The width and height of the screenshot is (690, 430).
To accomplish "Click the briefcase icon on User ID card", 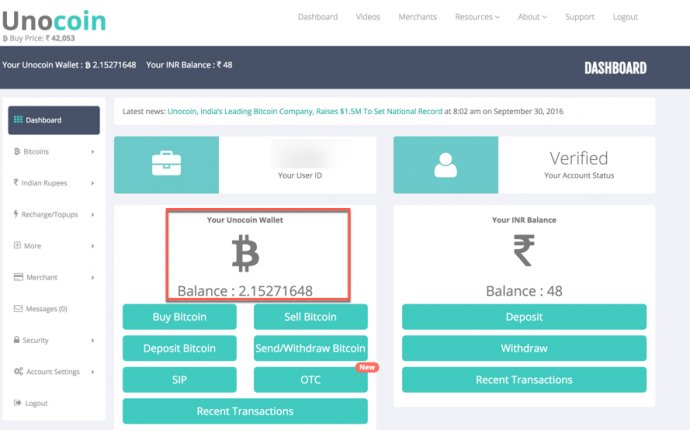I will coord(166,163).
